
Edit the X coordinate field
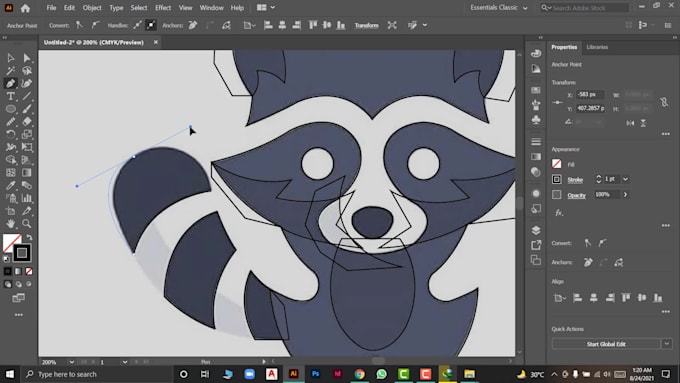(x=590, y=94)
